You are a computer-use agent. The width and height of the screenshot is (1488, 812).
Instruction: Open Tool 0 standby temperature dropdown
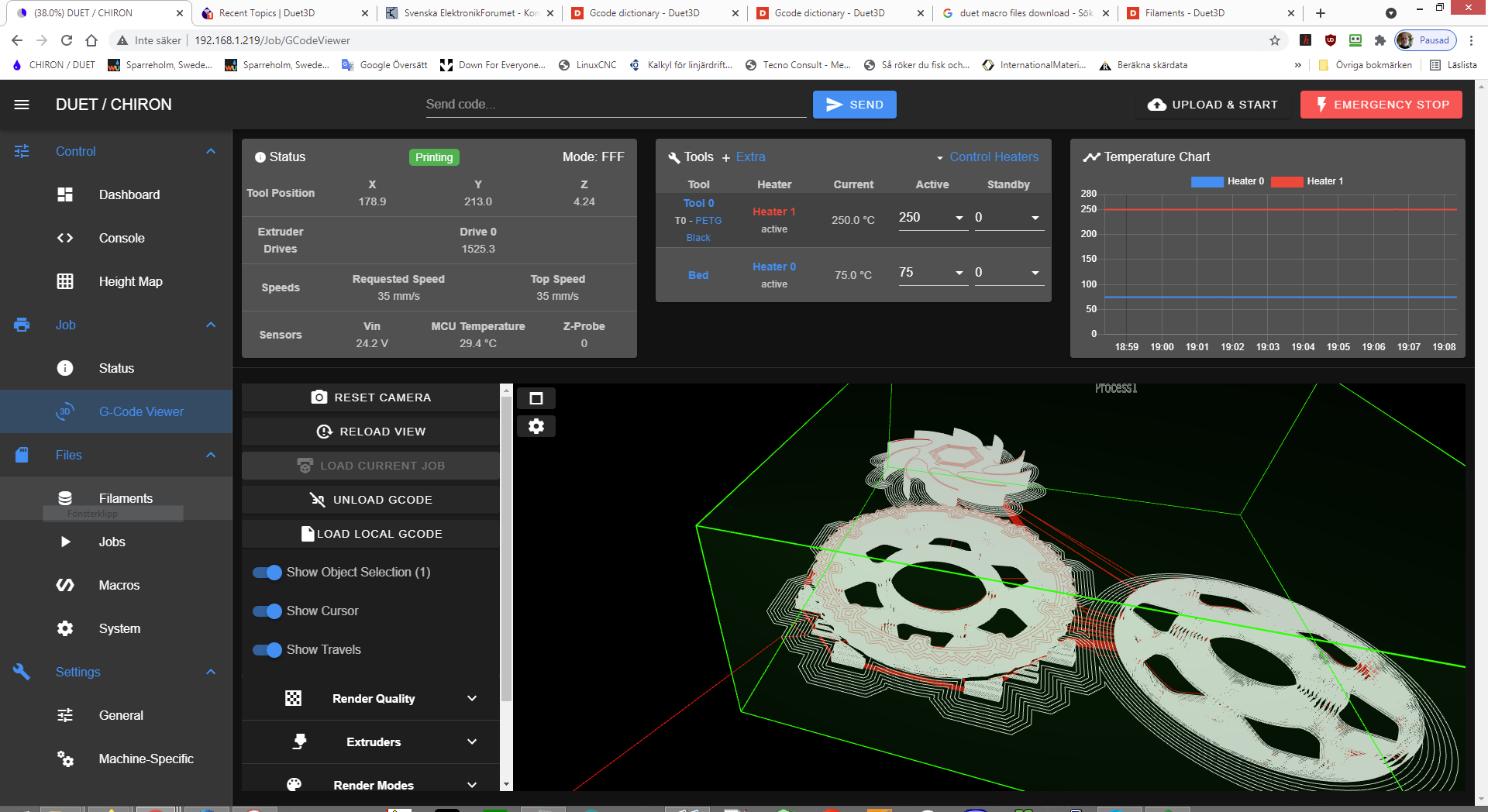[1035, 218]
